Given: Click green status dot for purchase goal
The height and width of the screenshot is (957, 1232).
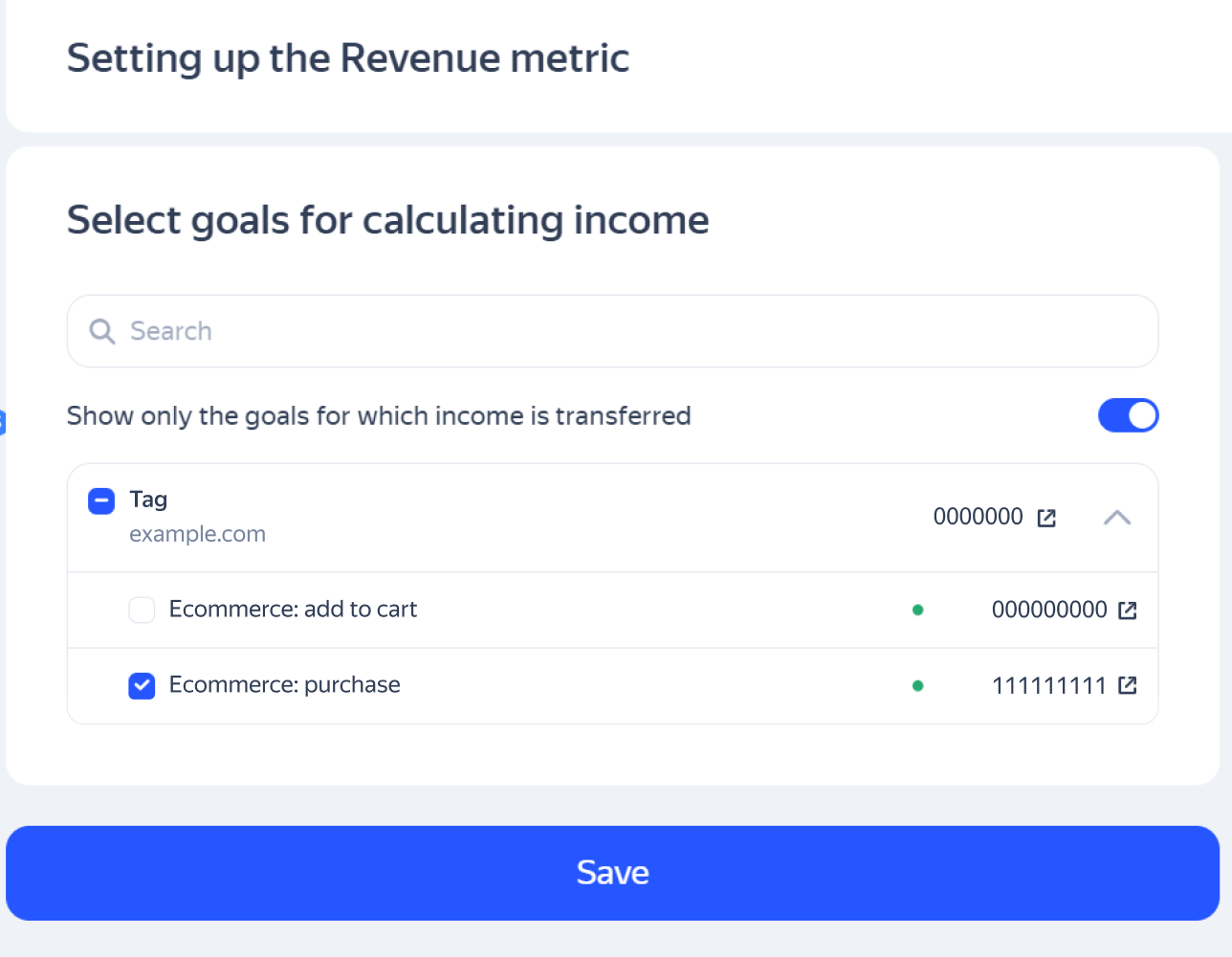Looking at the screenshot, I should (x=918, y=685).
